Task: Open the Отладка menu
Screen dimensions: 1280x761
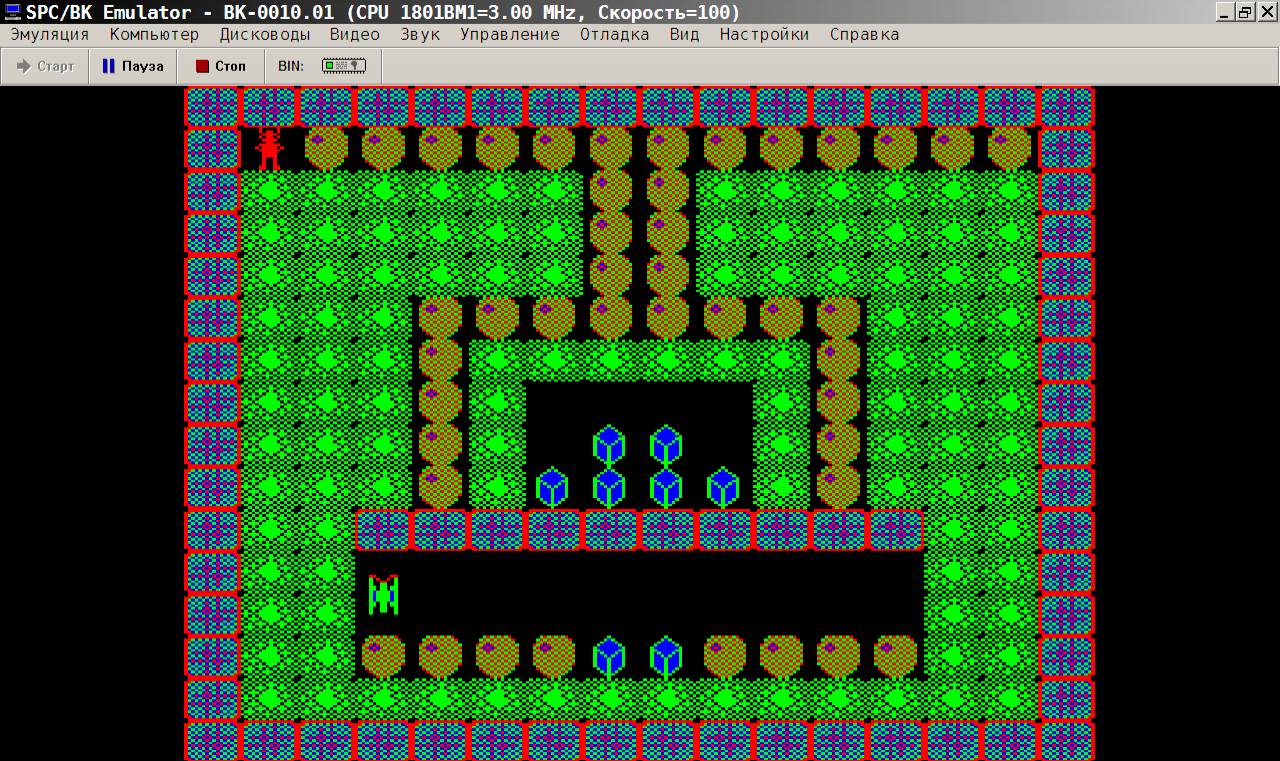Action: 615,34
